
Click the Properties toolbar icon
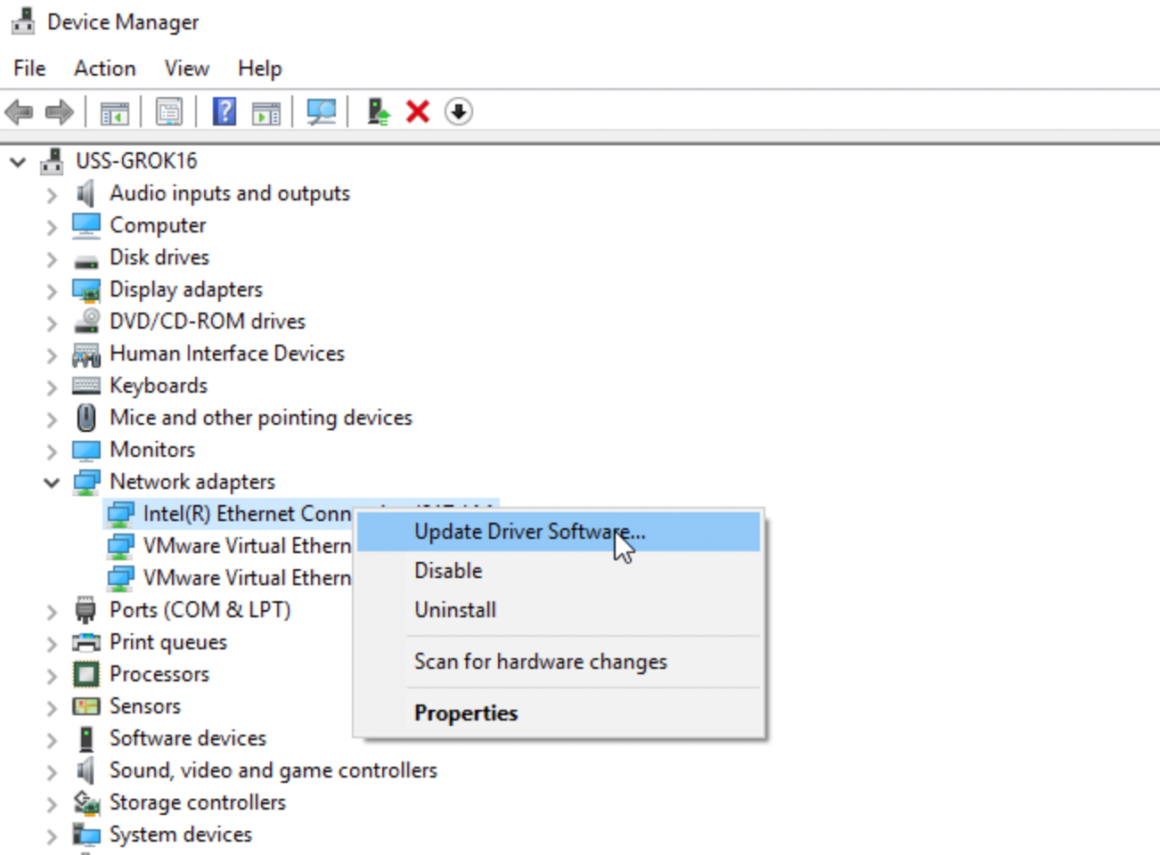pyautogui.click(x=170, y=111)
